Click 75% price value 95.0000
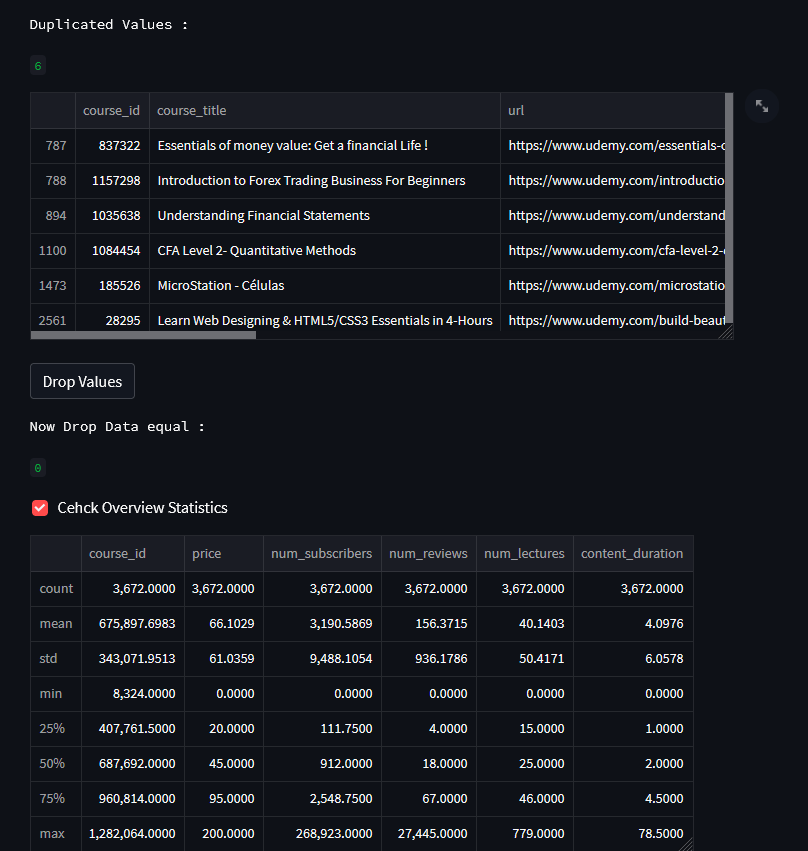Screen dimensions: 808x851 [x=224, y=799]
